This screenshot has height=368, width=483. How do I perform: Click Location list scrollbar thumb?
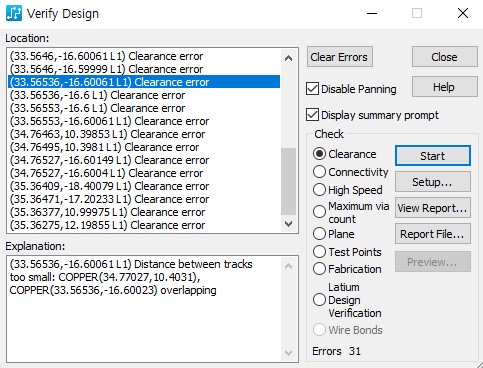[288, 182]
